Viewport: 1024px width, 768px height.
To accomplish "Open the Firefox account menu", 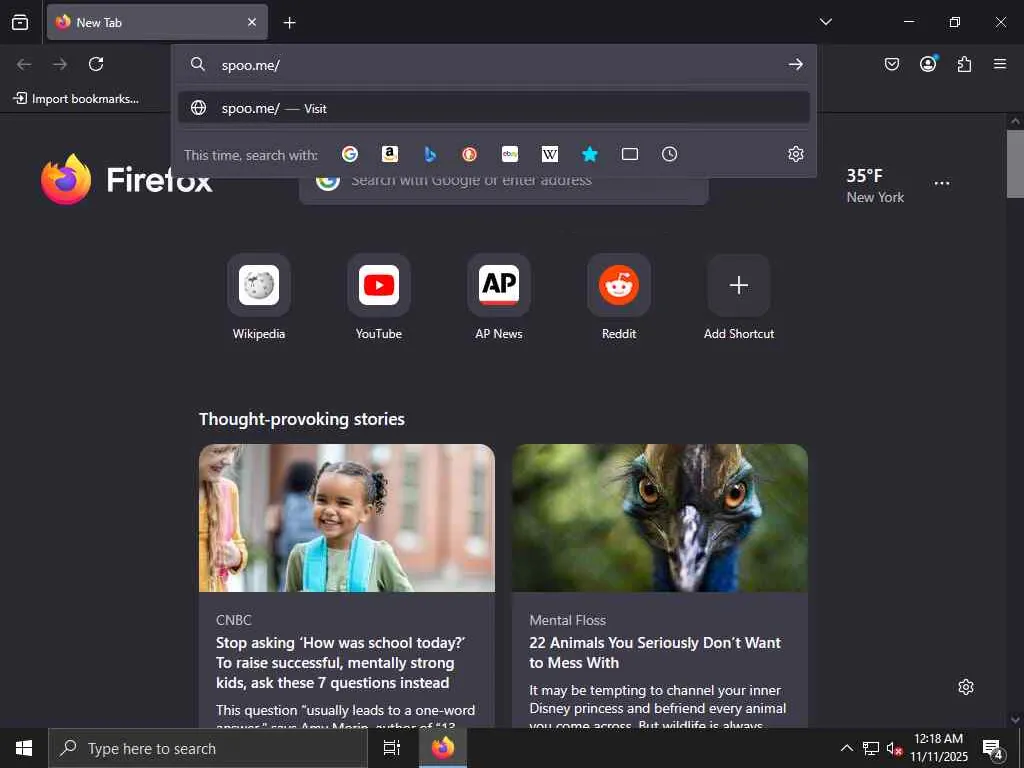I will click(x=928, y=64).
